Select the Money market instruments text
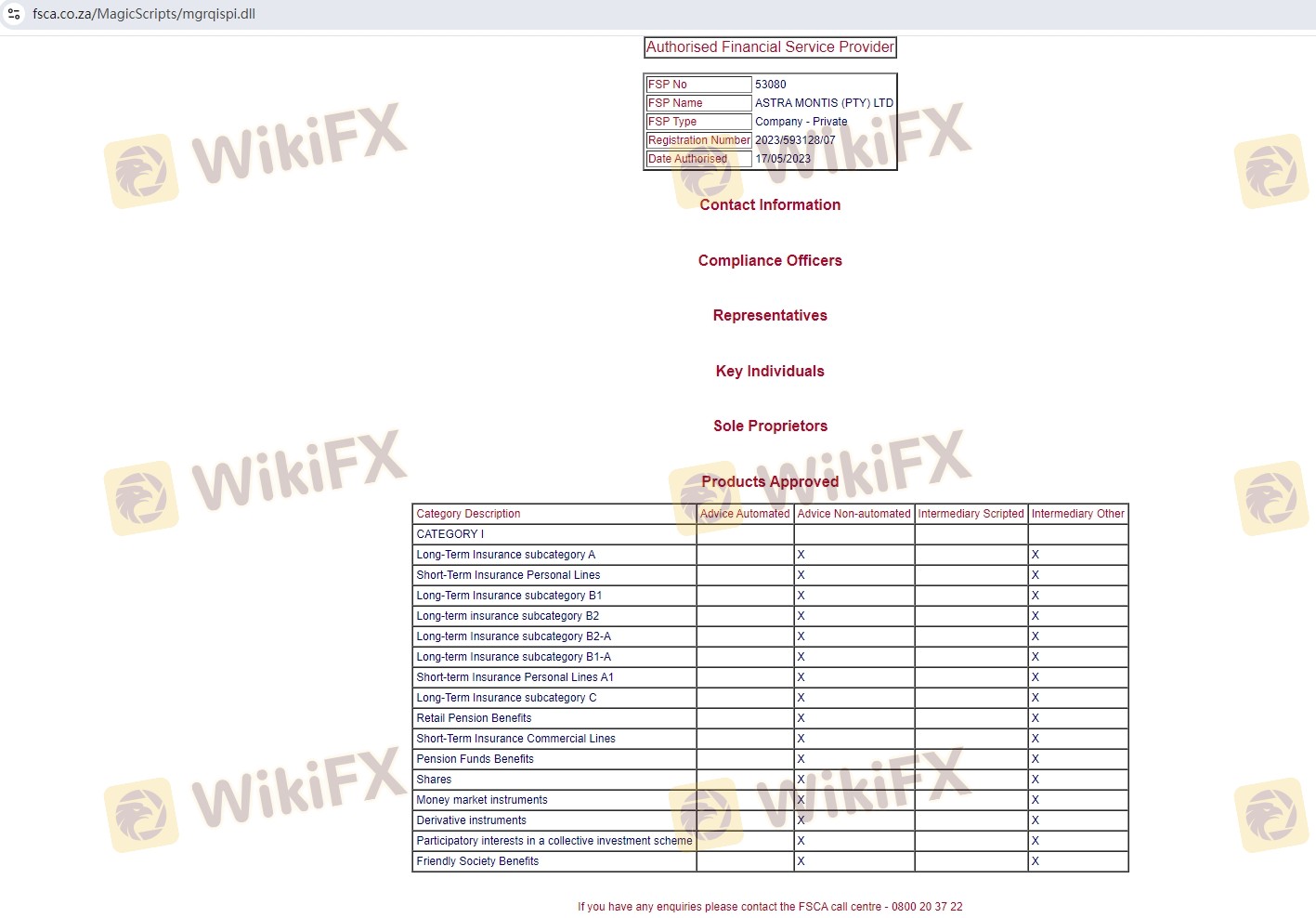Viewport: 1316px width, 918px height. (x=482, y=800)
